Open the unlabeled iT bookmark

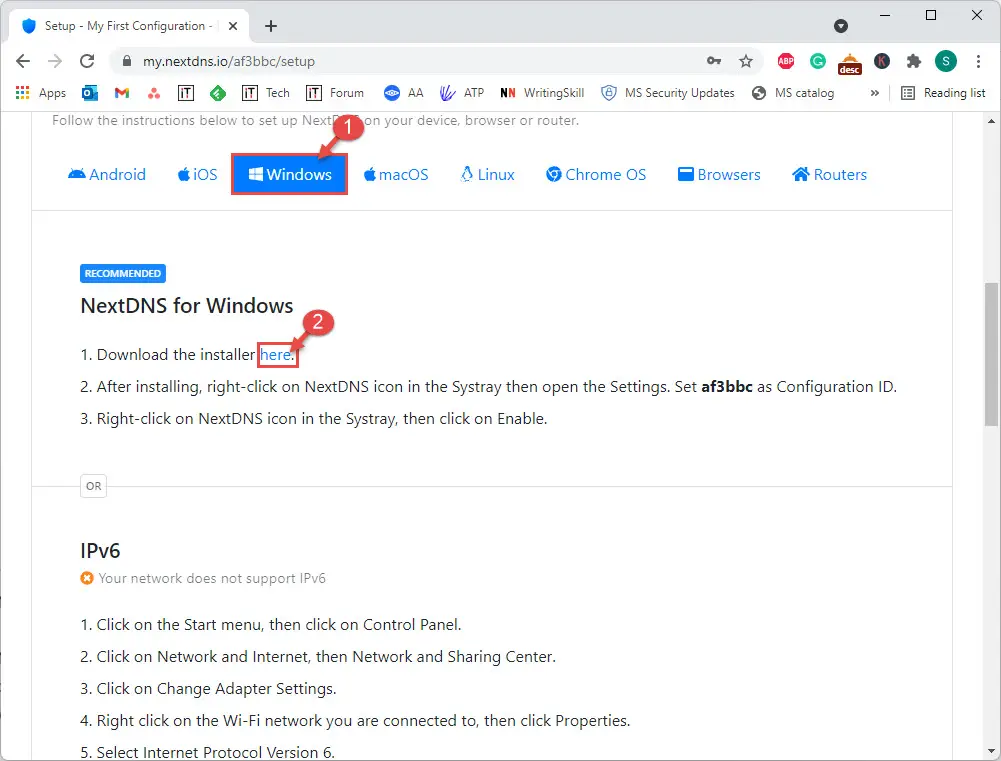tap(186, 93)
